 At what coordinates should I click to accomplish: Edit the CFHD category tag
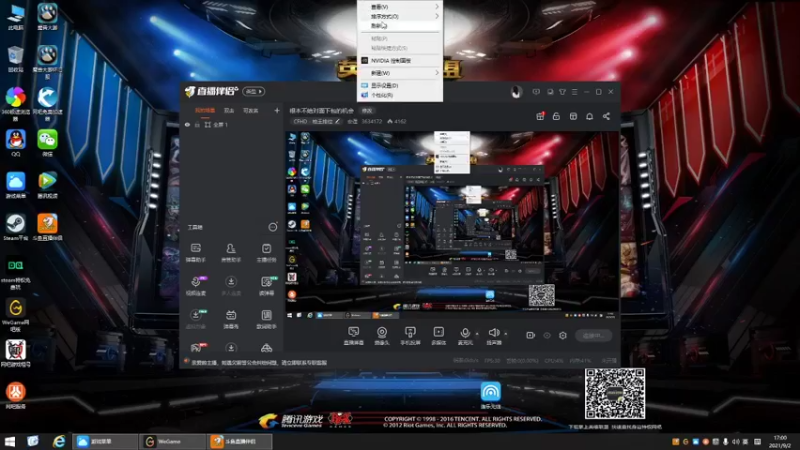point(316,121)
